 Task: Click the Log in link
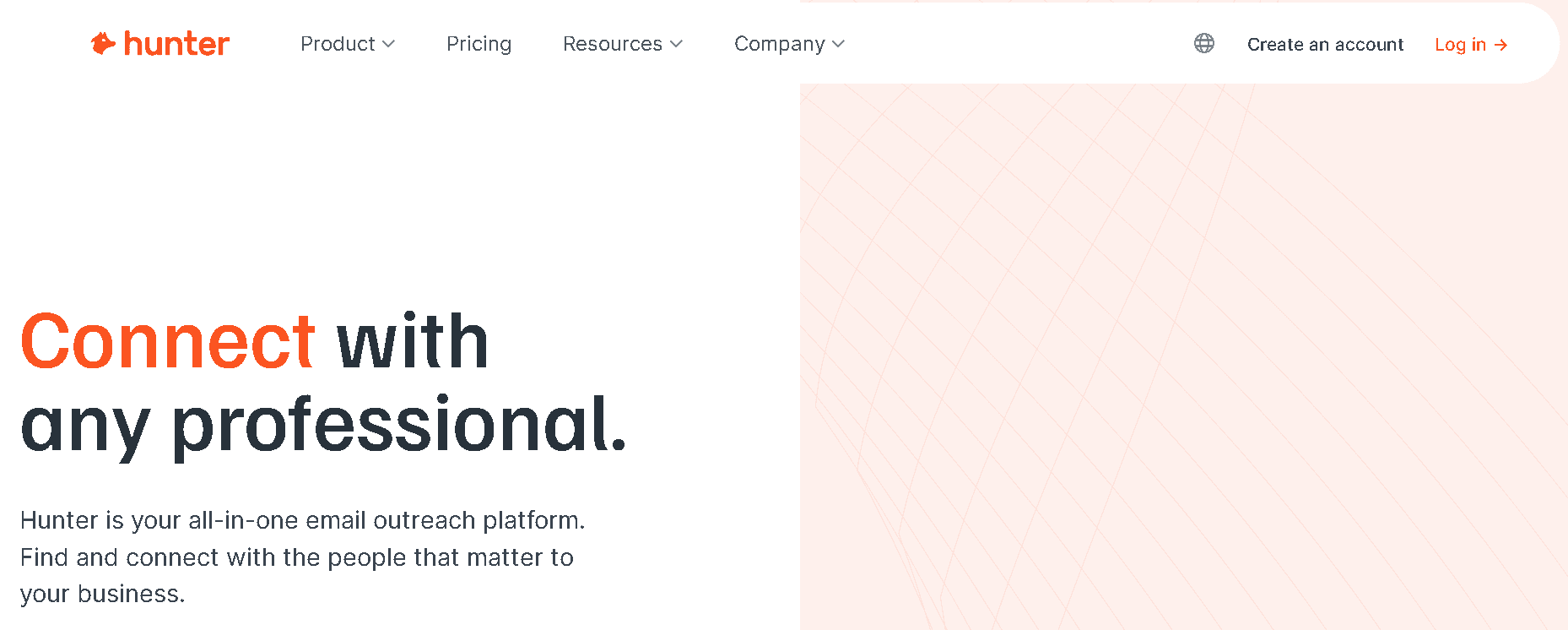pos(1471,45)
